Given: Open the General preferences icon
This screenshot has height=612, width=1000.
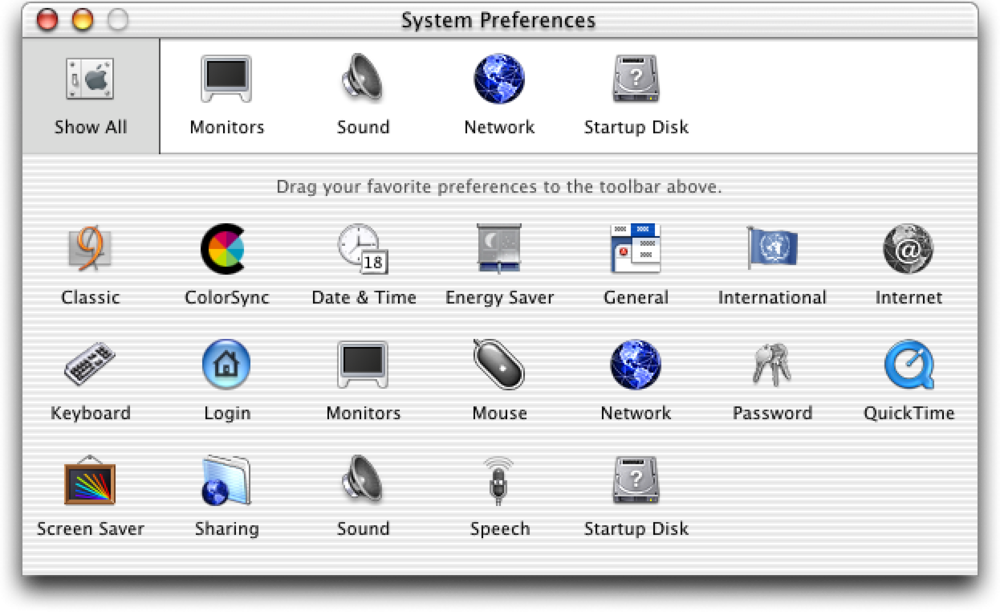Looking at the screenshot, I should 636,249.
